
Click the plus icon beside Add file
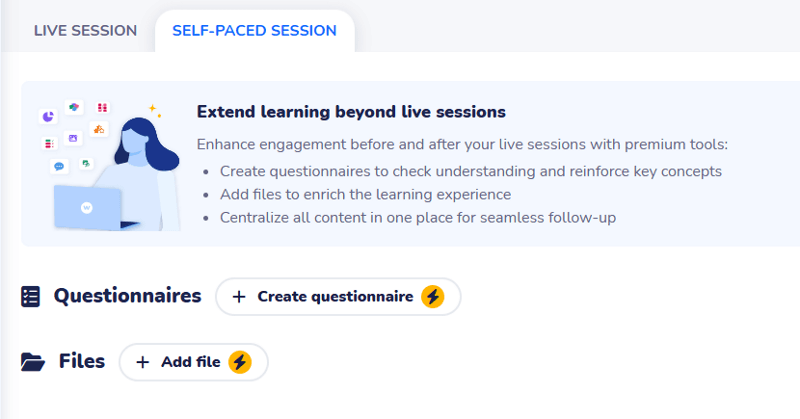tap(142, 362)
